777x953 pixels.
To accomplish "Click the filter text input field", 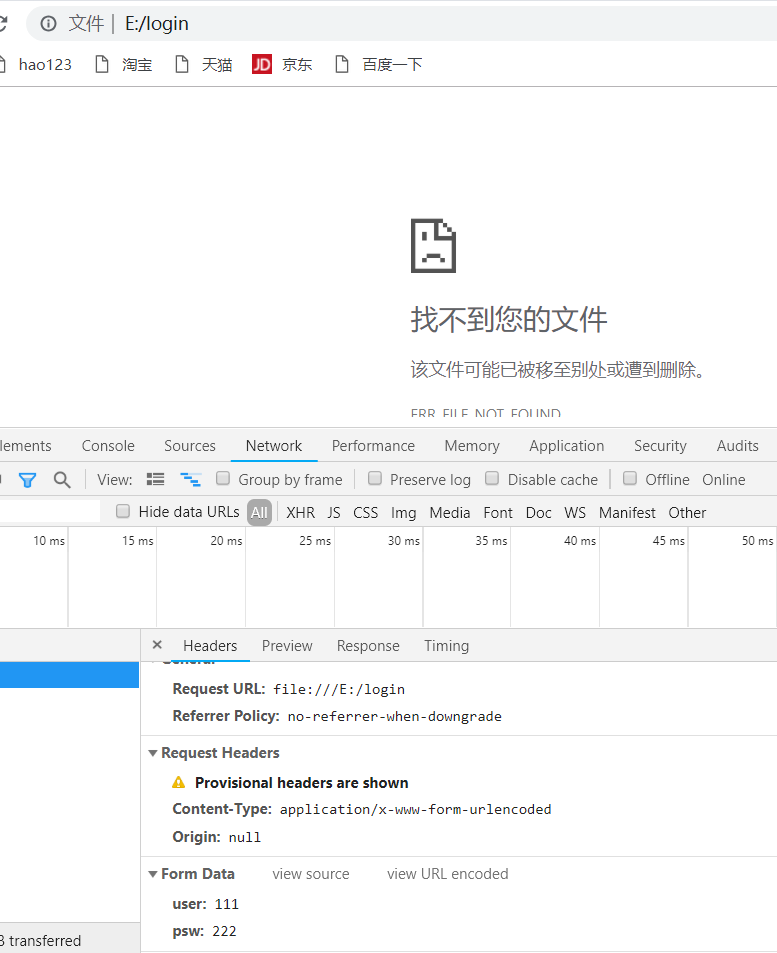I will click(49, 511).
